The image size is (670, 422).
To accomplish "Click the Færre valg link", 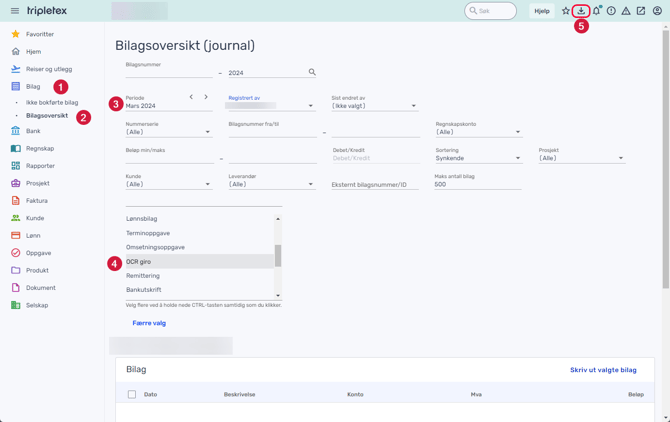I will coord(149,323).
